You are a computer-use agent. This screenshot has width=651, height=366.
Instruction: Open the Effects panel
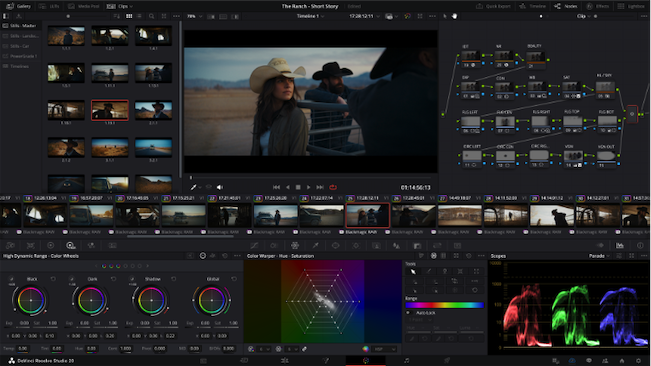coord(597,6)
